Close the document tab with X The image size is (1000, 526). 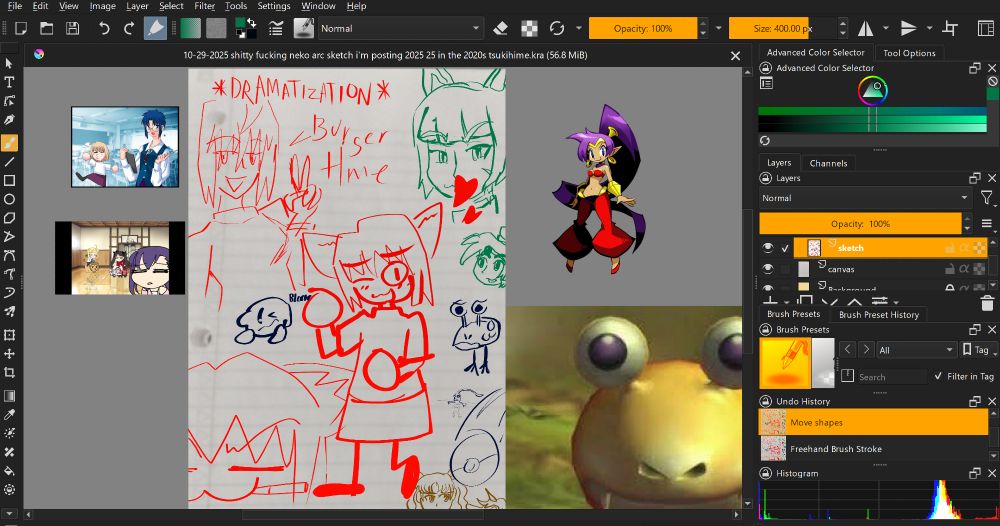(735, 55)
